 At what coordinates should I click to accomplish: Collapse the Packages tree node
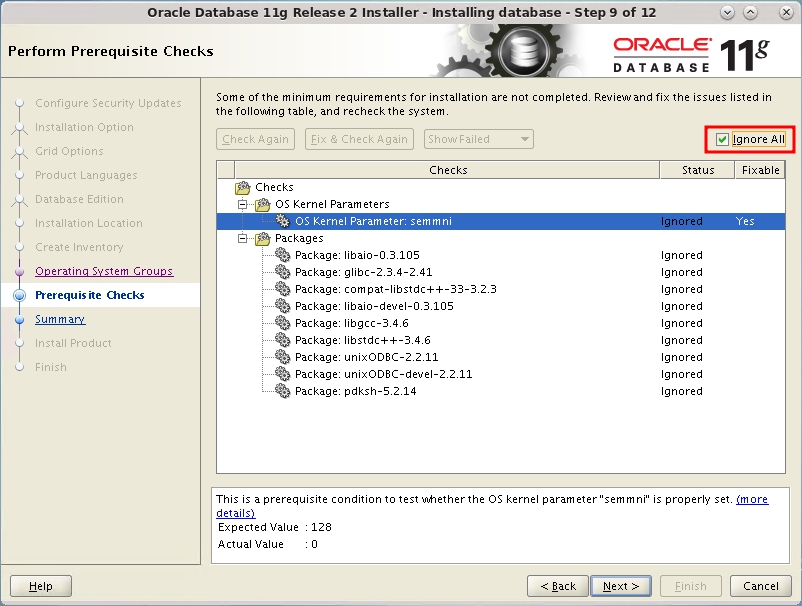pos(242,238)
